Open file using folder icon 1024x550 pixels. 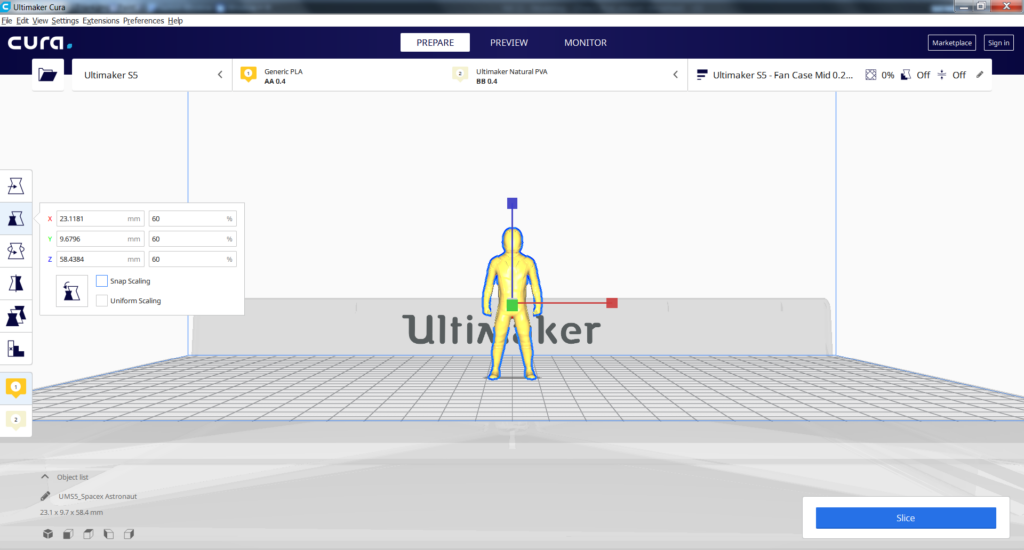pos(47,74)
